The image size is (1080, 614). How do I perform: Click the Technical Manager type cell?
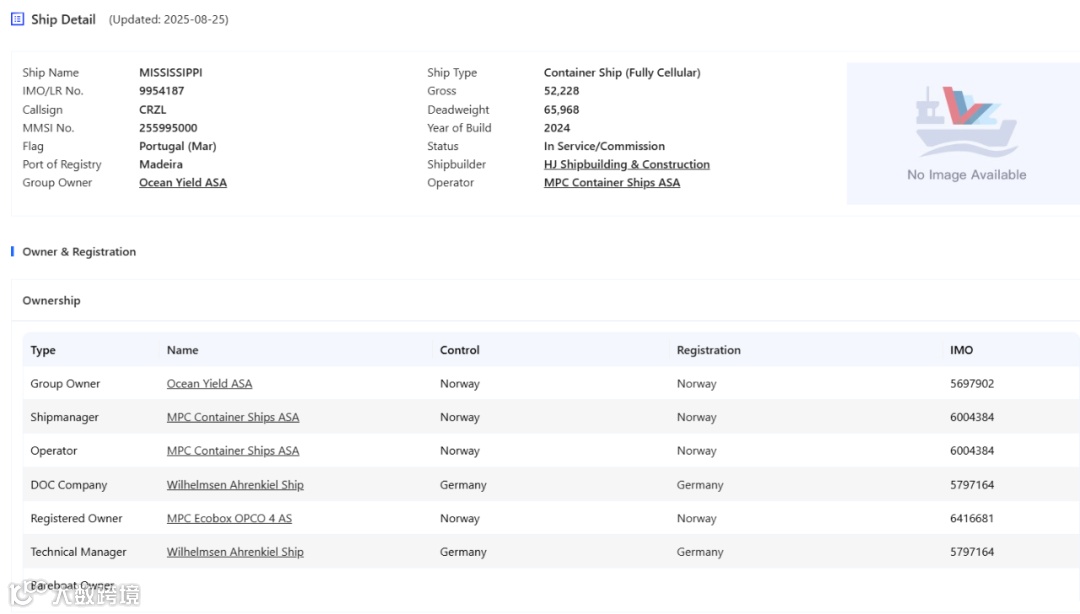coord(79,553)
